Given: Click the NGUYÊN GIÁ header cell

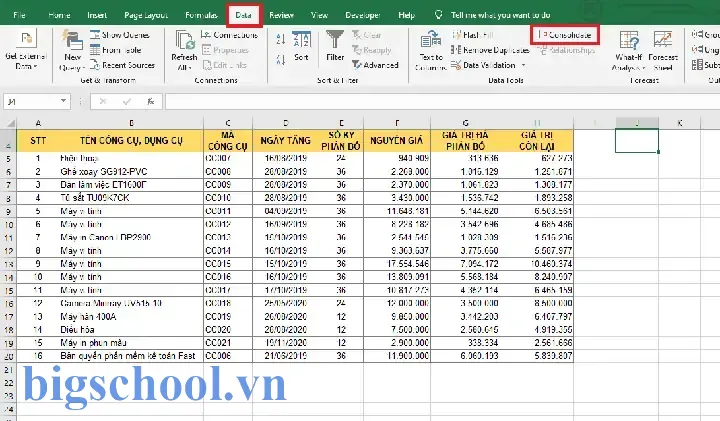Looking at the screenshot, I should click(397, 140).
